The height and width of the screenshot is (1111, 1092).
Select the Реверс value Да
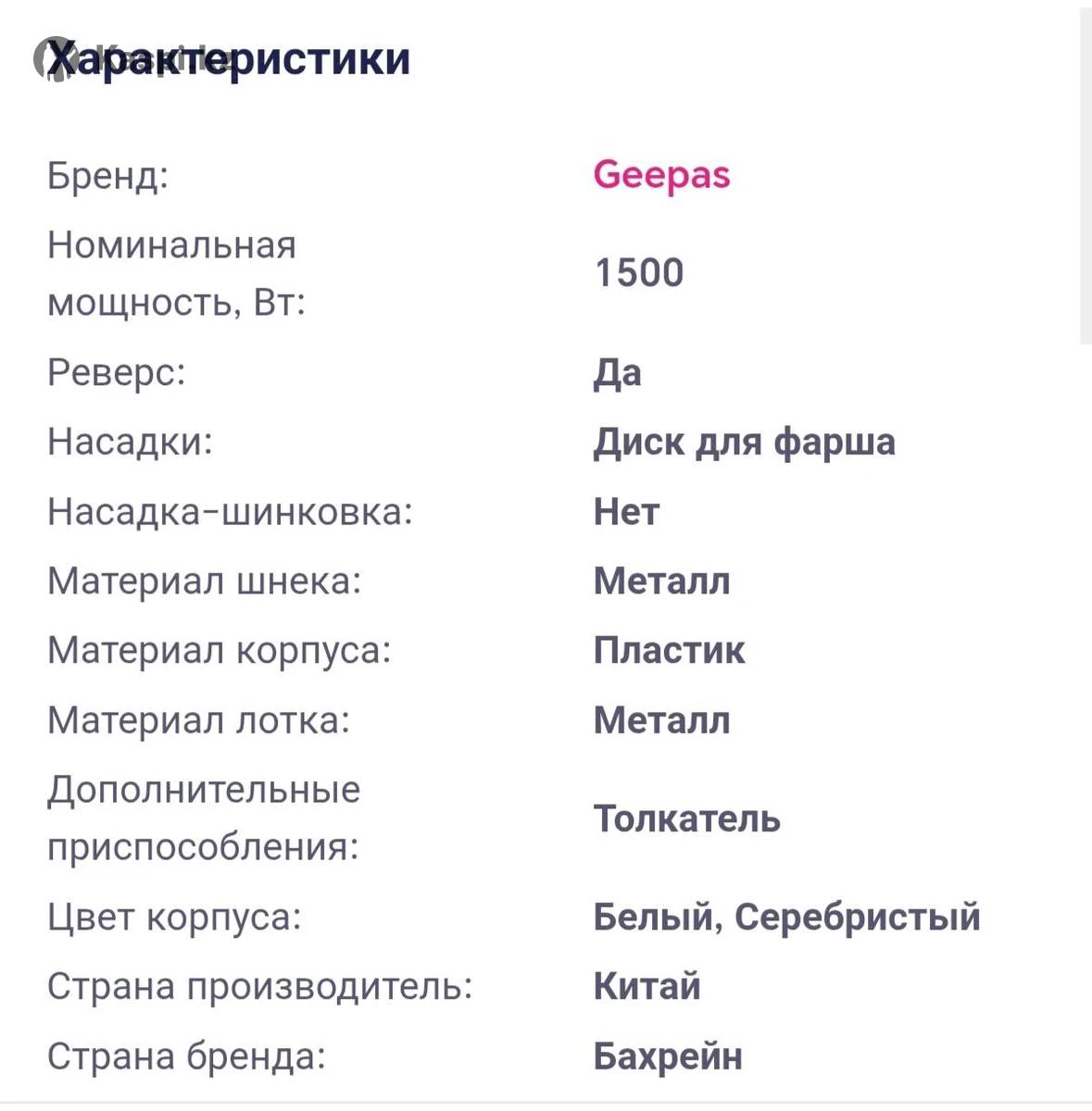[x=618, y=372]
